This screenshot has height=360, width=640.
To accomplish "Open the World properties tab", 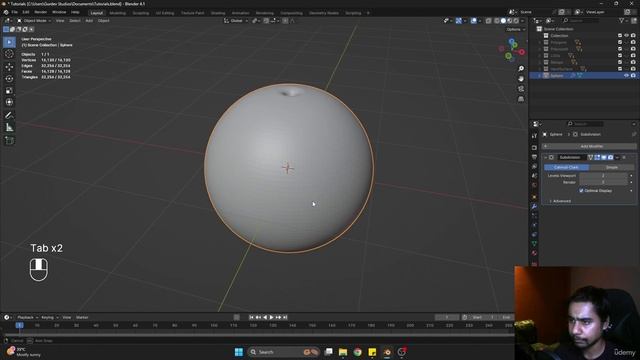I will pyautogui.click(x=534, y=185).
